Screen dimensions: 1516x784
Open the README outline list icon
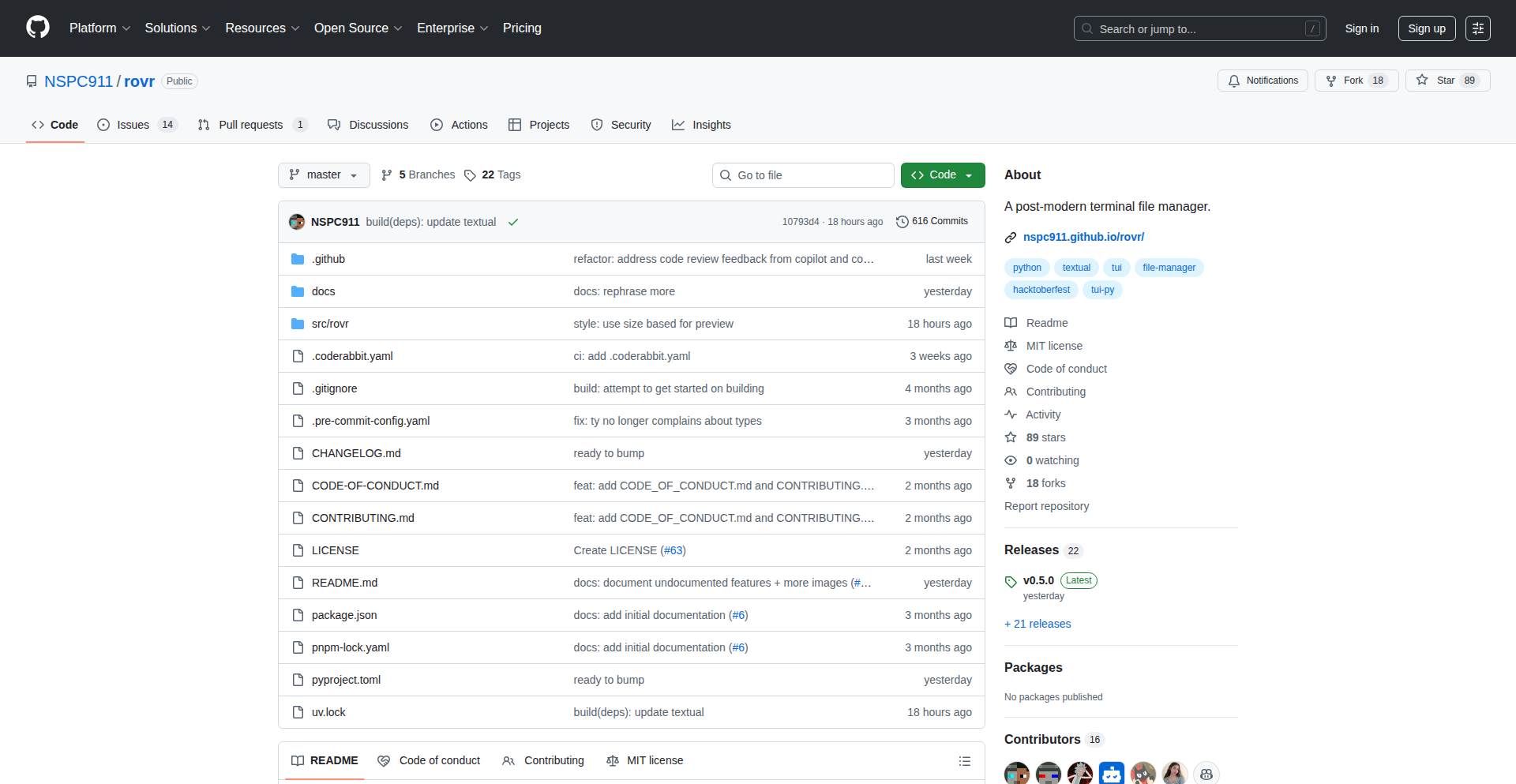click(x=964, y=761)
